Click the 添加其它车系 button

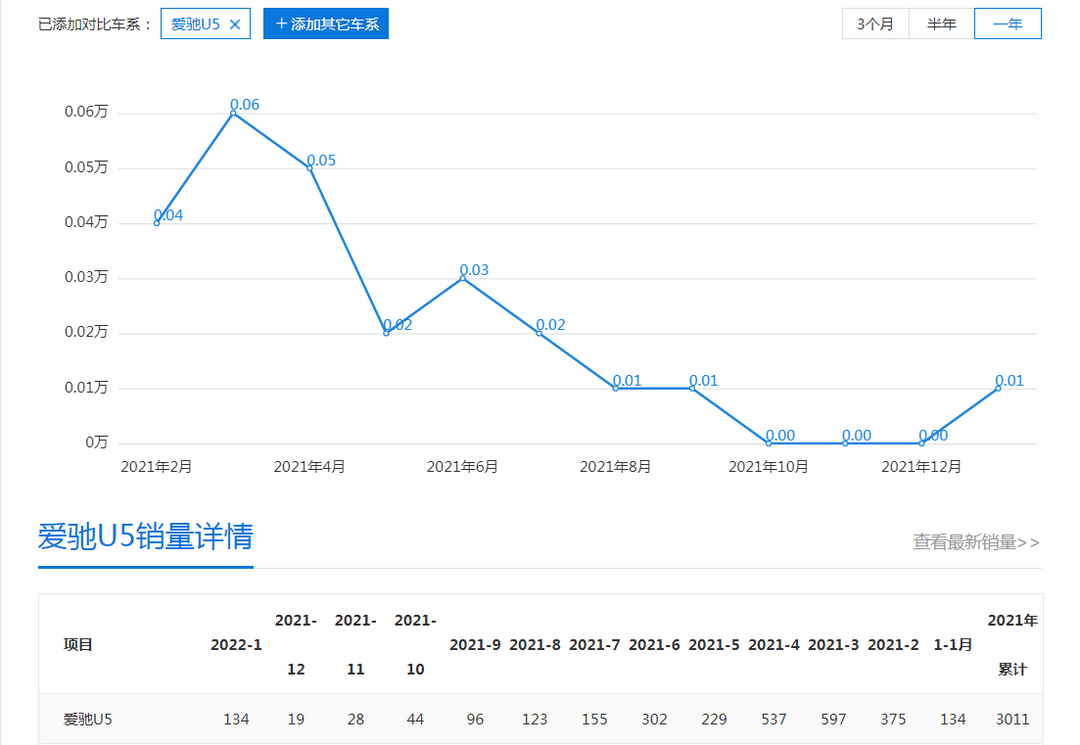326,24
